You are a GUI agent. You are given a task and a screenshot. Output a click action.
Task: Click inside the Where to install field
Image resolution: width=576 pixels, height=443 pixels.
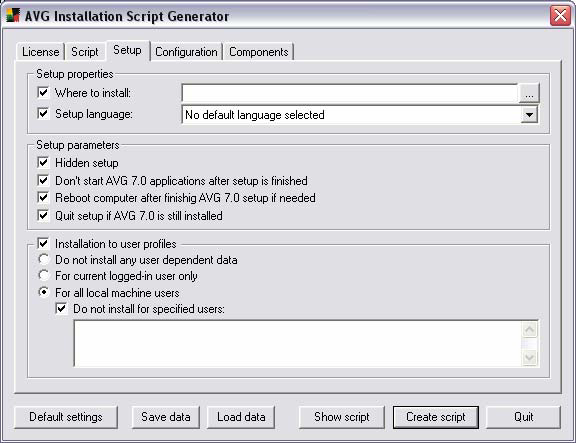(350, 93)
